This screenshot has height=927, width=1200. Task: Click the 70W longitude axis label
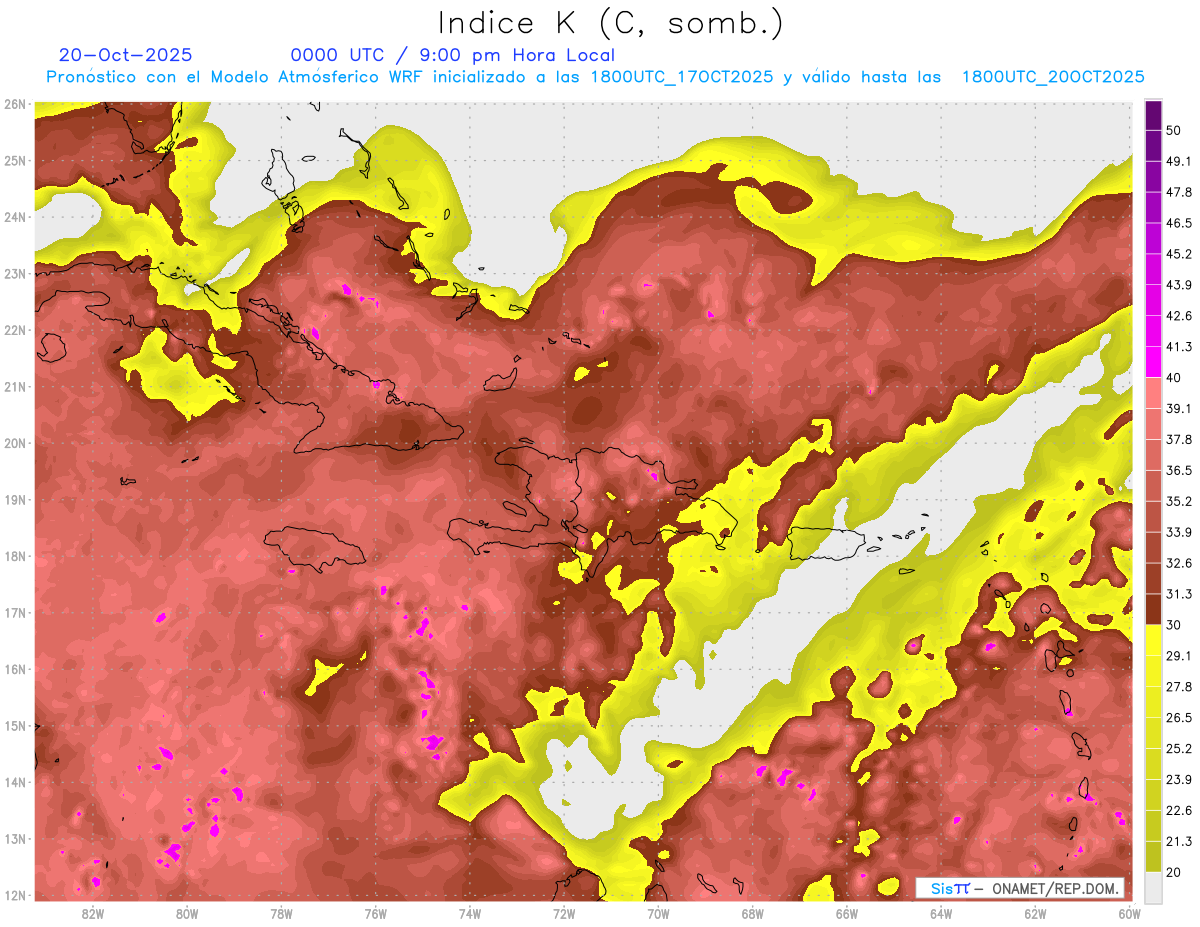(x=658, y=913)
